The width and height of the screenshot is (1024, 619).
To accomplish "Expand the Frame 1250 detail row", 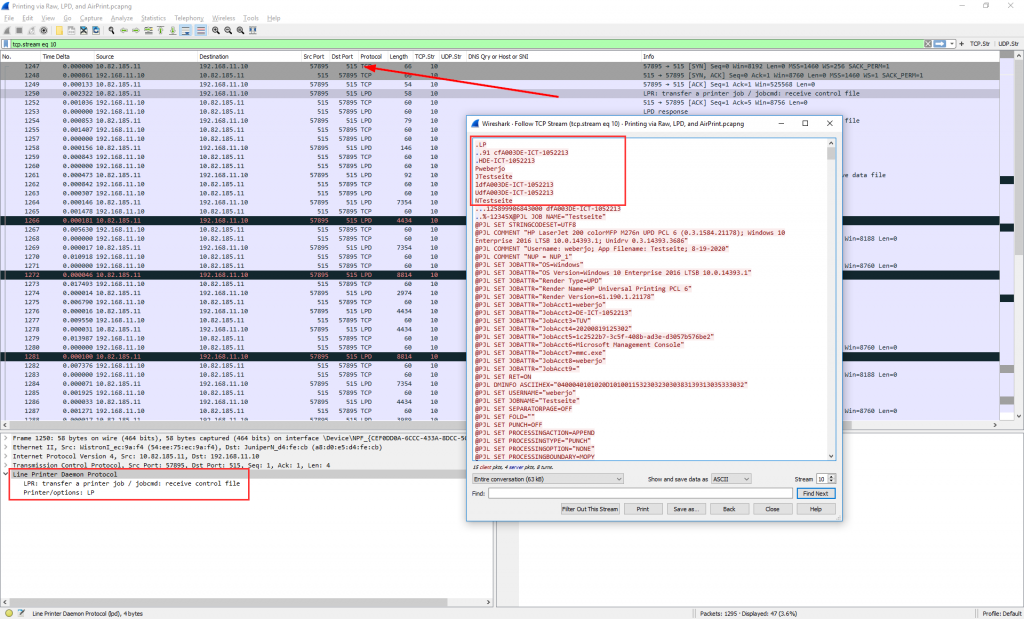I will pos(6,438).
